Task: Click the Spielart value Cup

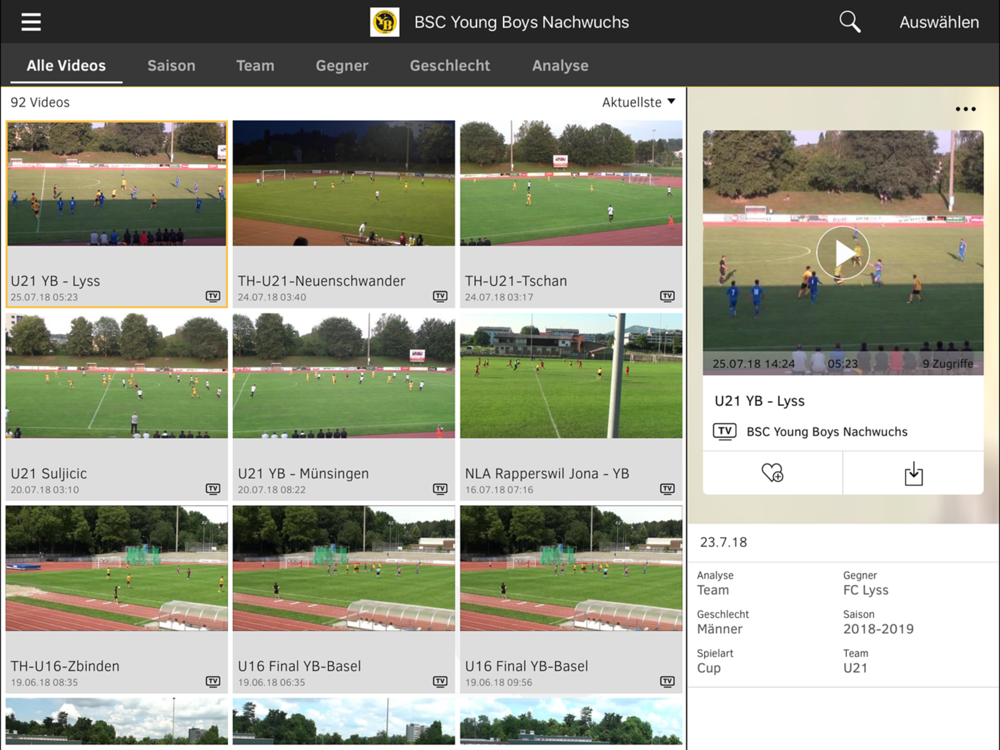Action: (709, 668)
